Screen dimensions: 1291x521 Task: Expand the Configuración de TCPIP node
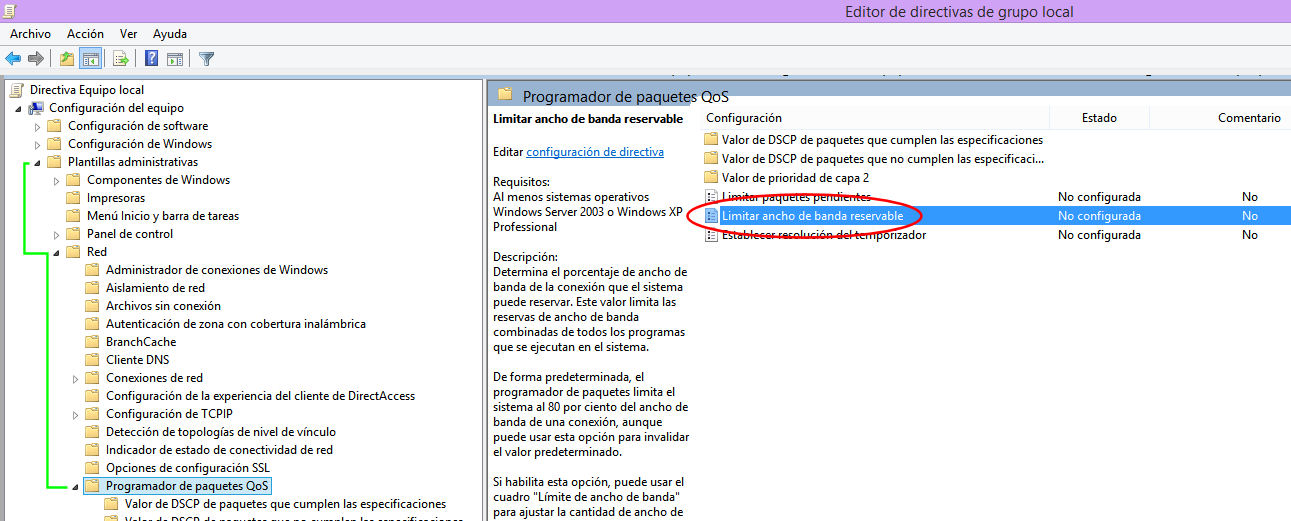(x=76, y=414)
